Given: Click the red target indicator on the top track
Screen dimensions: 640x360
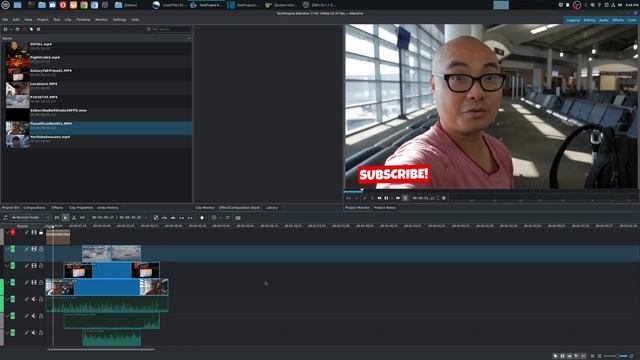Looking at the screenshot, I should point(13,232).
